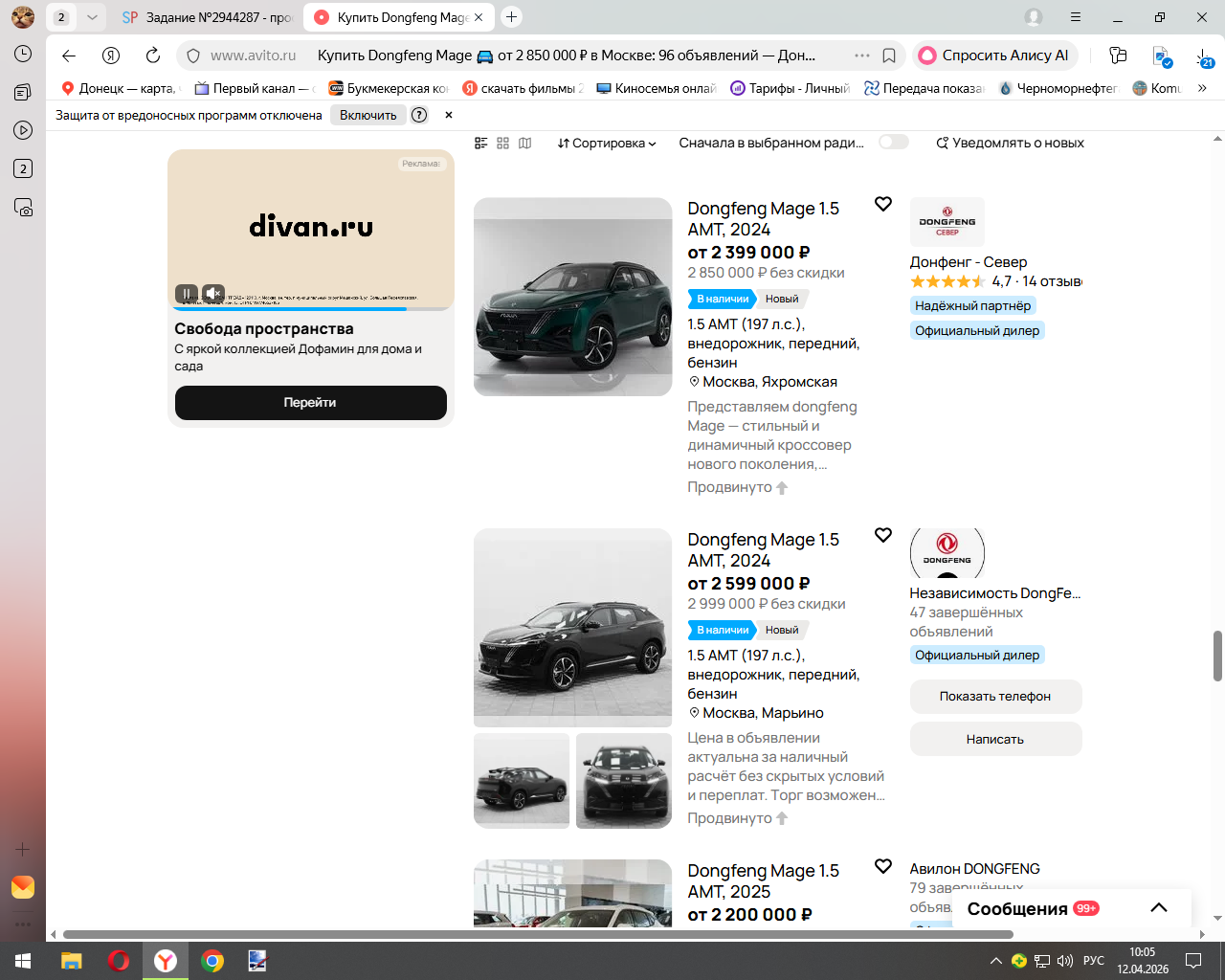Click the Включить protection button
The height and width of the screenshot is (980, 1225).
coord(367,115)
